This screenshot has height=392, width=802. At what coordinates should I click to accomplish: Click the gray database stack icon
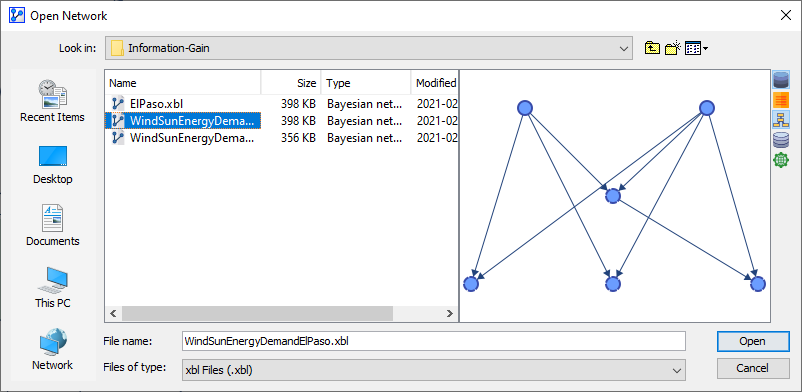(x=781, y=140)
